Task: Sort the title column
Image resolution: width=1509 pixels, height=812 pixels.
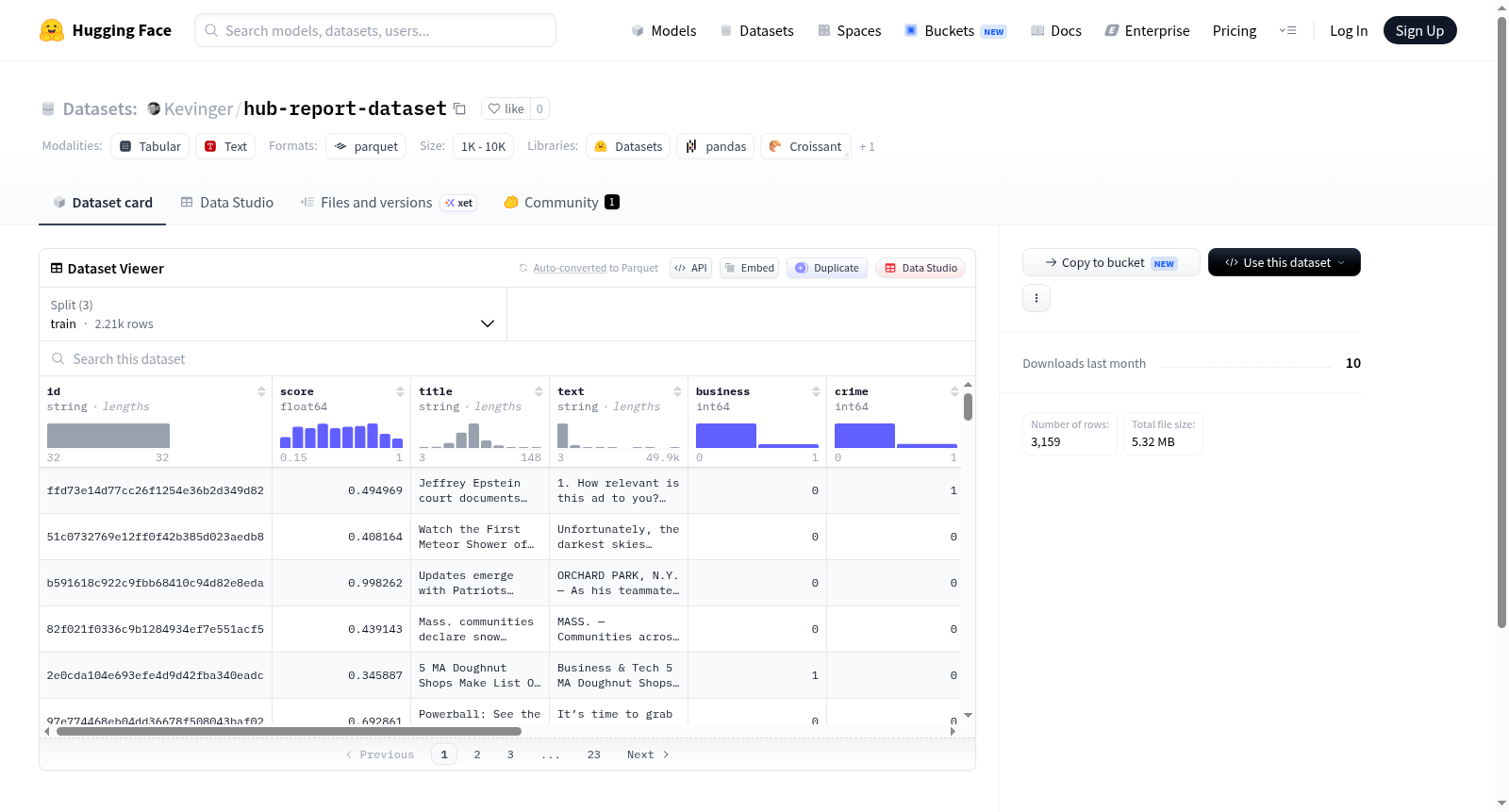Action: pos(539,391)
